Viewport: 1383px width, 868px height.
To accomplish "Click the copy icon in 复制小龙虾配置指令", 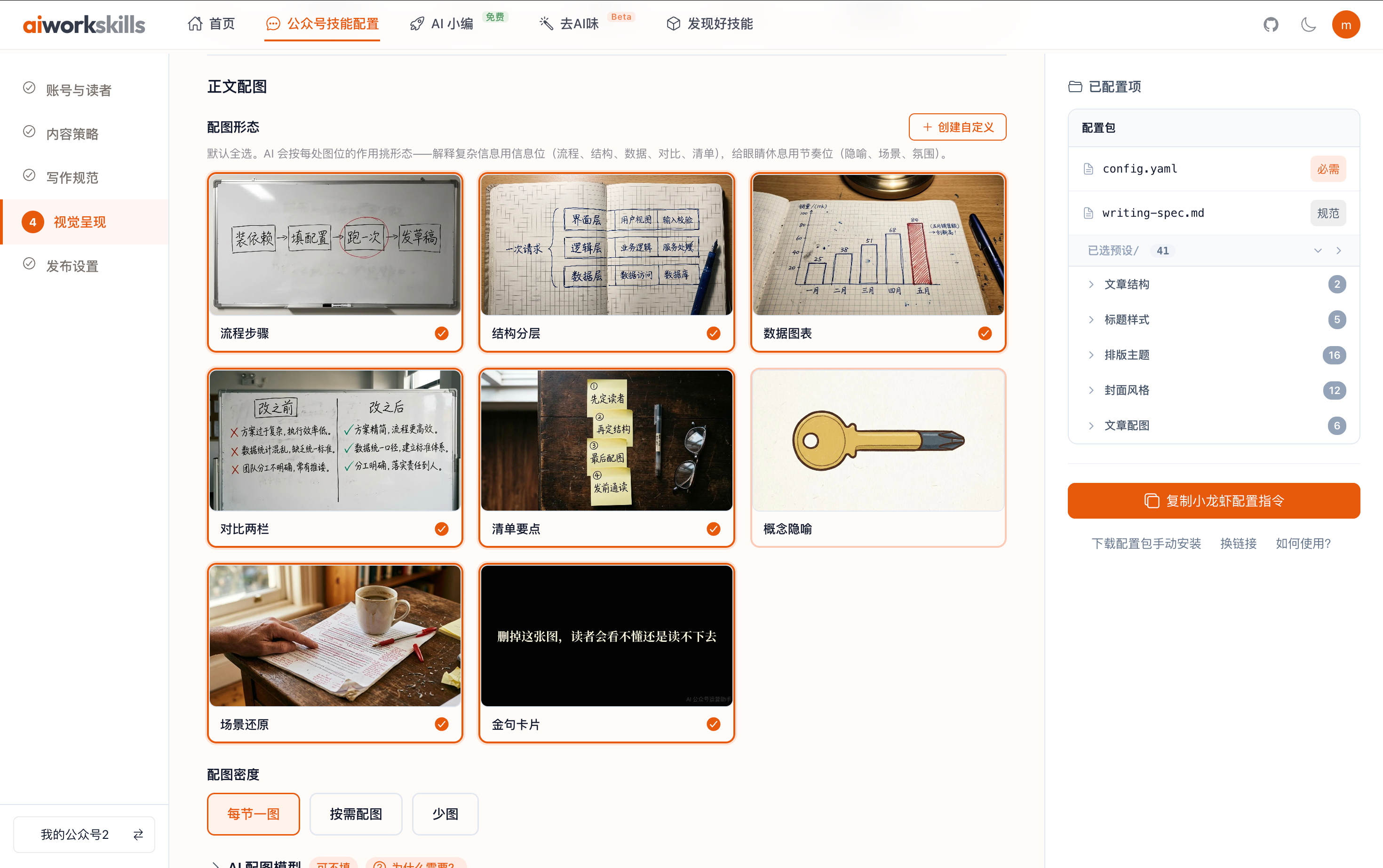I will (x=1152, y=501).
